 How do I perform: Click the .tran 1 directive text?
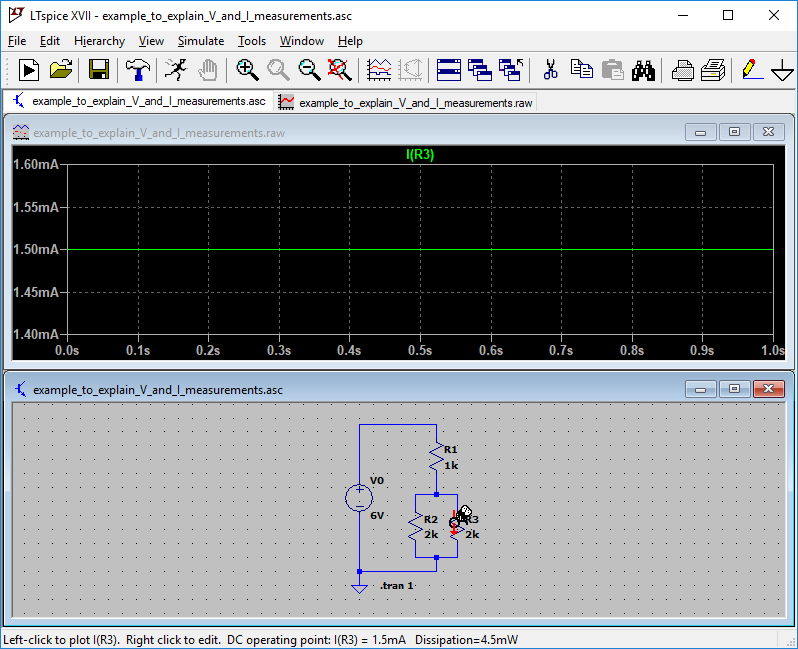pos(397,585)
